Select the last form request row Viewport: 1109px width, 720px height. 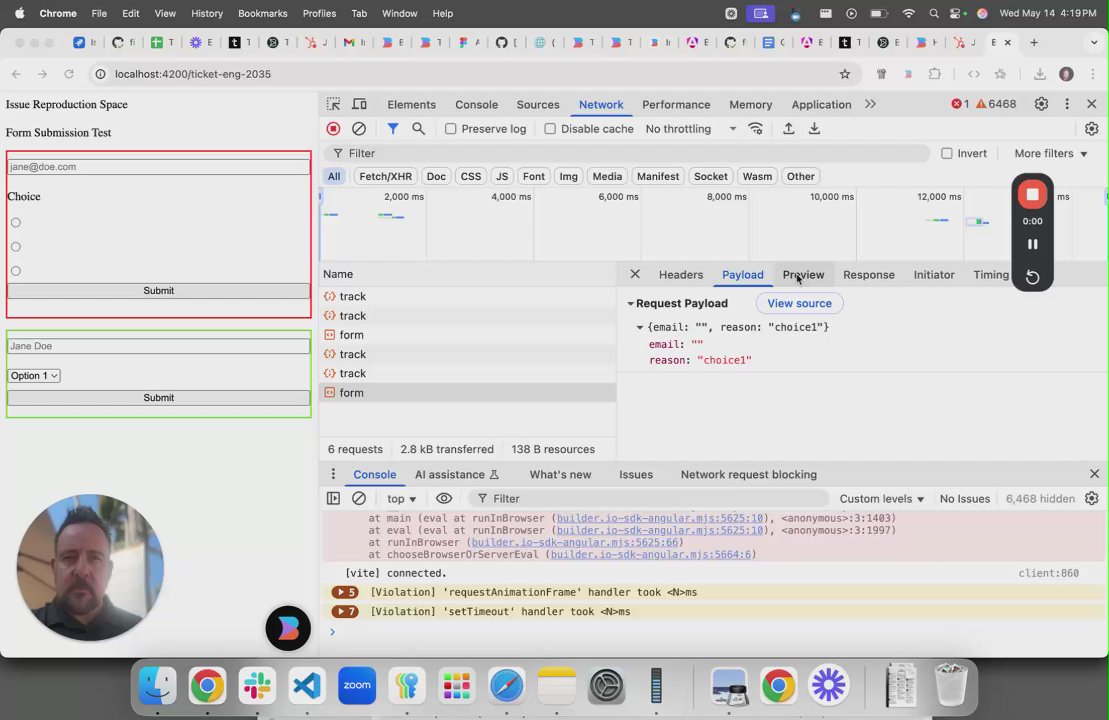tap(468, 393)
